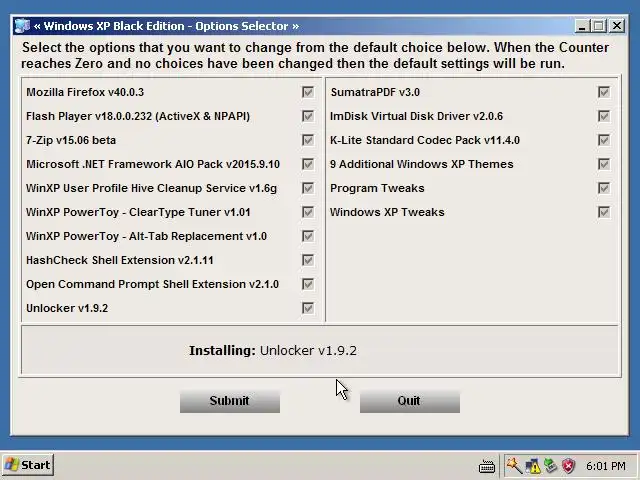The width and height of the screenshot is (640, 480).
Task: Click the key-shaped tray icon
Action: (x=514, y=465)
